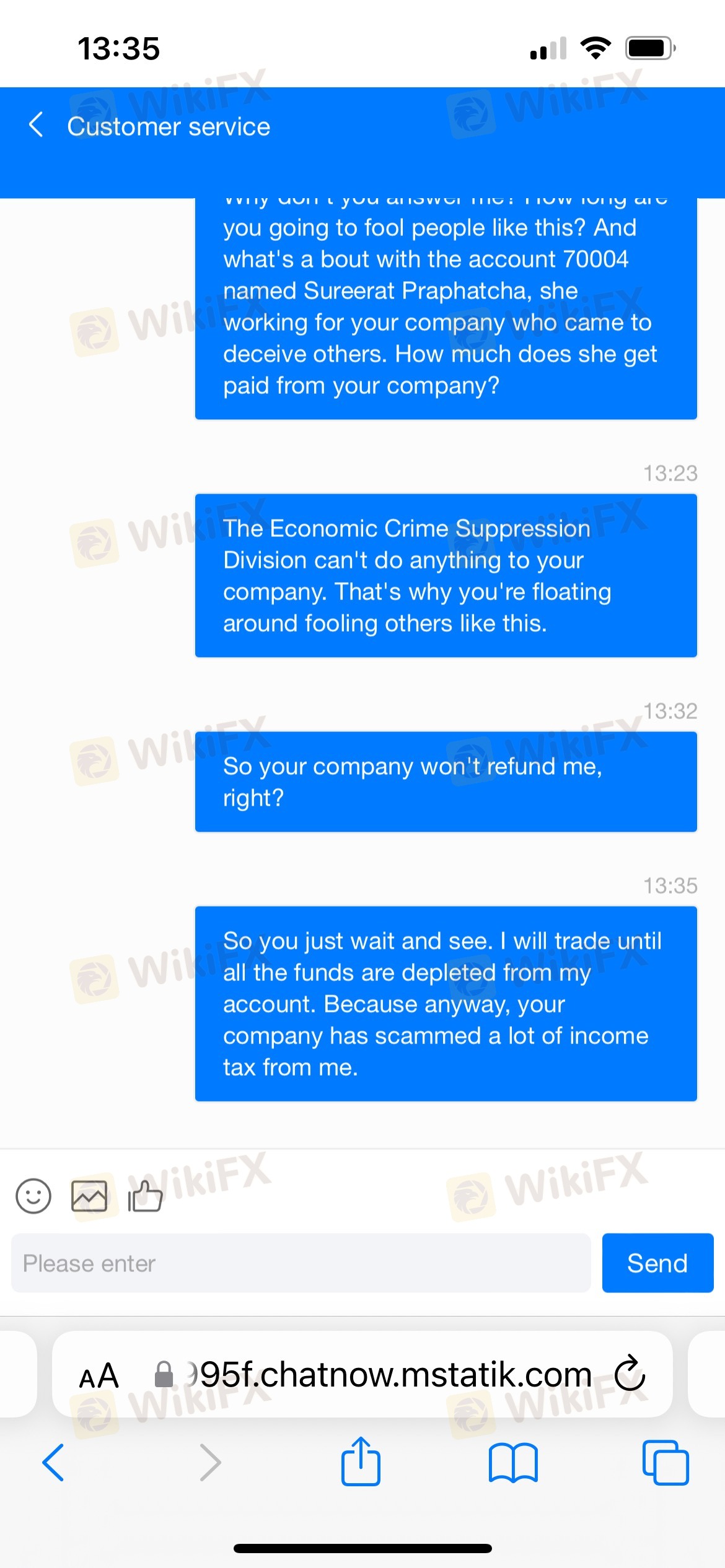This screenshot has height=1568, width=725.
Task: Open the Safari bookmarks book icon
Action: pyautogui.click(x=513, y=1463)
